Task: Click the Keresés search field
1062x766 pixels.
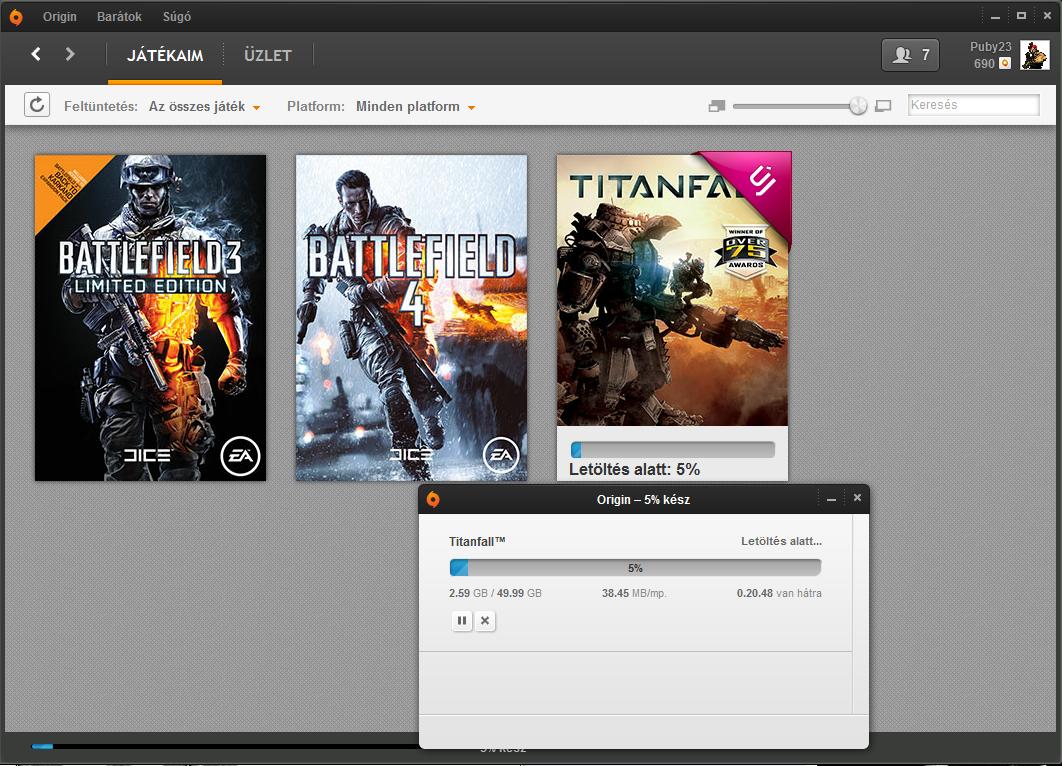Action: pyautogui.click(x=973, y=105)
